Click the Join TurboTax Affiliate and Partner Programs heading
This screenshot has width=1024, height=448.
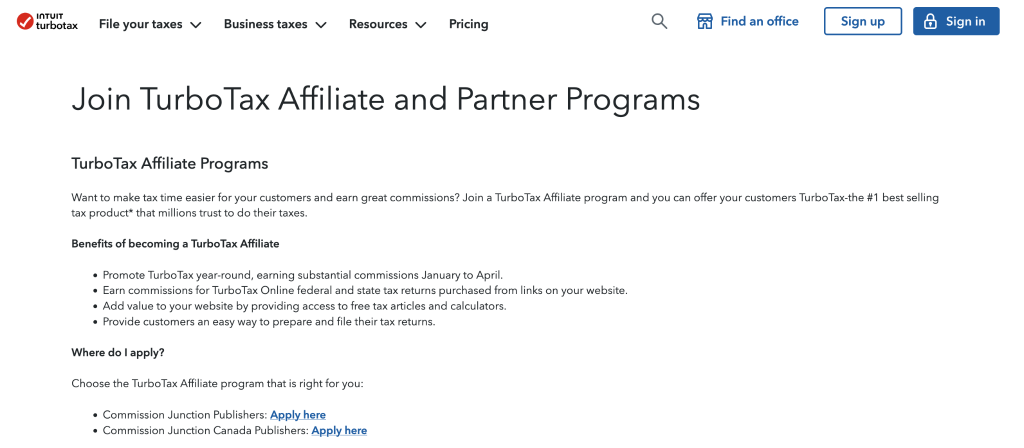coord(385,101)
